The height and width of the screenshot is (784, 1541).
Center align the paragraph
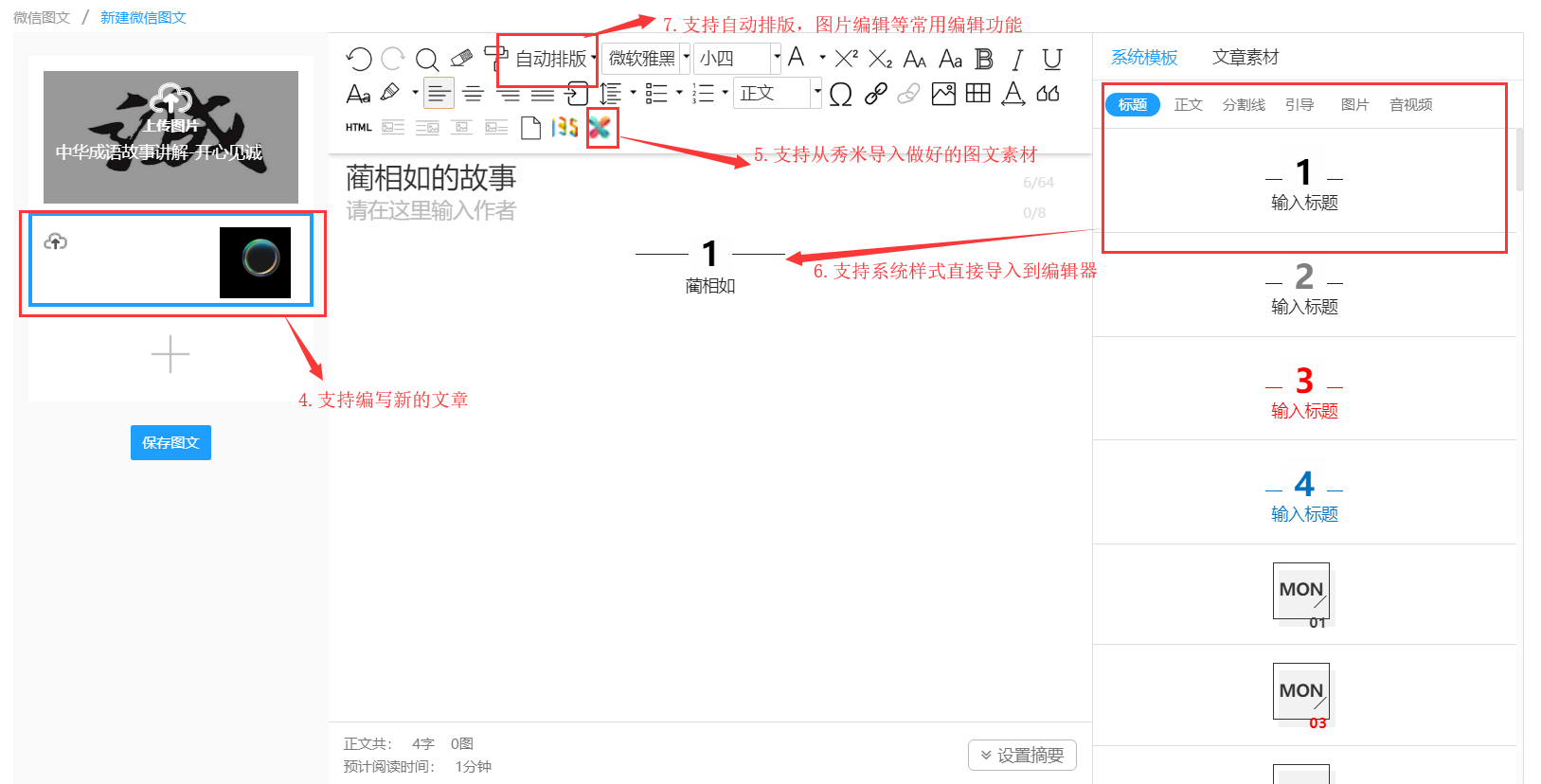coord(473,93)
